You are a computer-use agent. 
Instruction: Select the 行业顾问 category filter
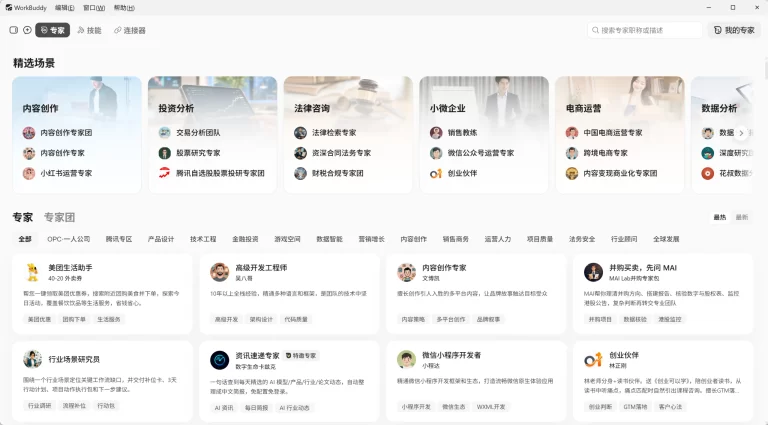[x=624, y=239]
